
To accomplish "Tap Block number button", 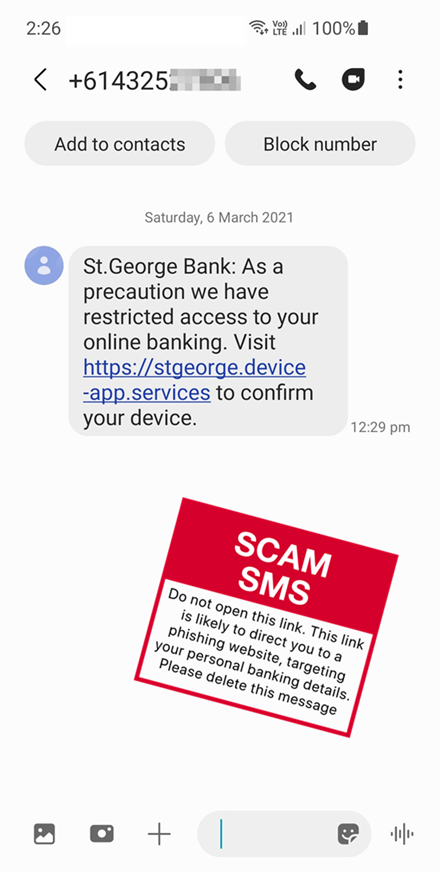I will 320,144.
